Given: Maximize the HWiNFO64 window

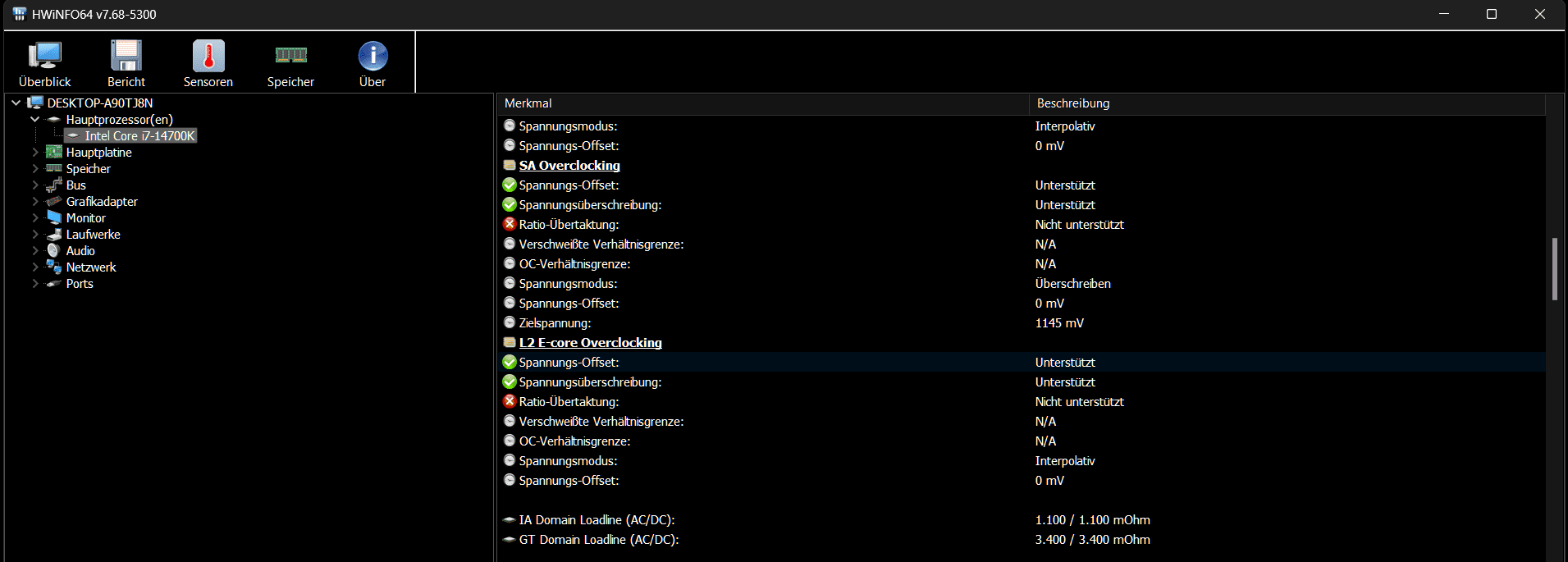Looking at the screenshot, I should [x=1492, y=14].
